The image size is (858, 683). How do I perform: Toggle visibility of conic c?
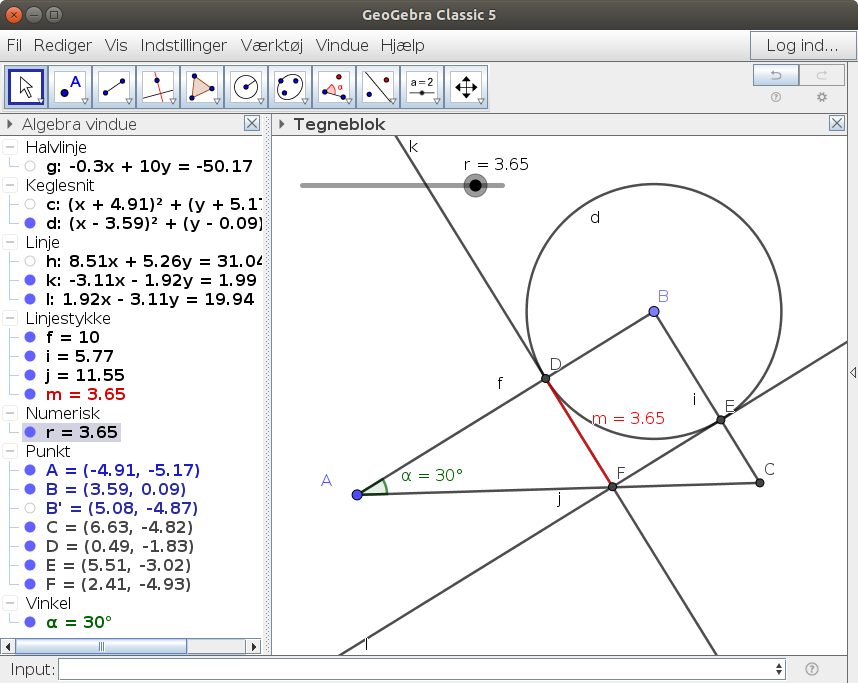[x=30, y=204]
